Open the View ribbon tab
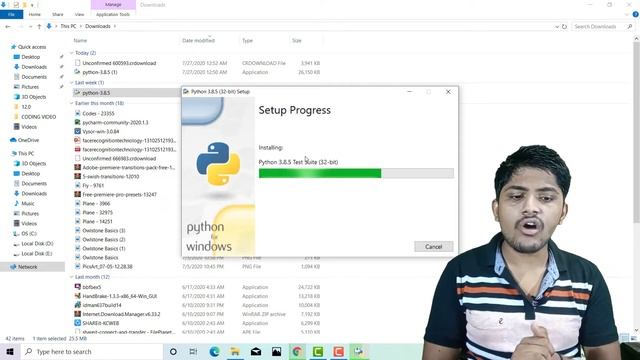 point(79,14)
